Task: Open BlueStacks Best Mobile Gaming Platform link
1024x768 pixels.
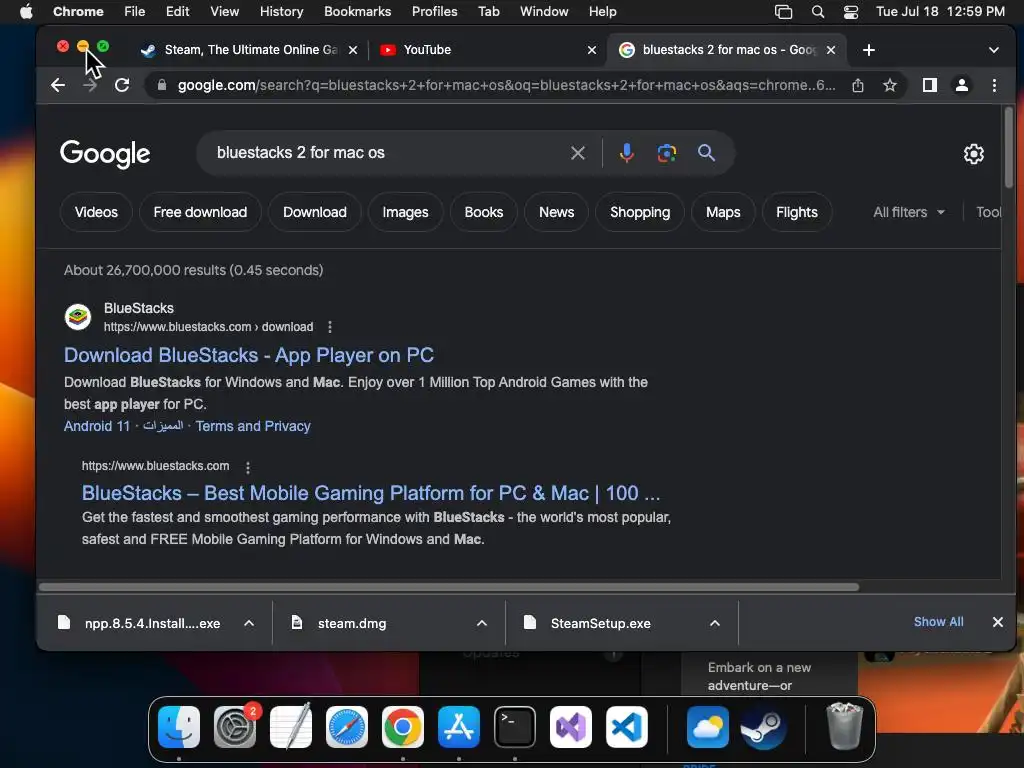Action: tap(370, 493)
